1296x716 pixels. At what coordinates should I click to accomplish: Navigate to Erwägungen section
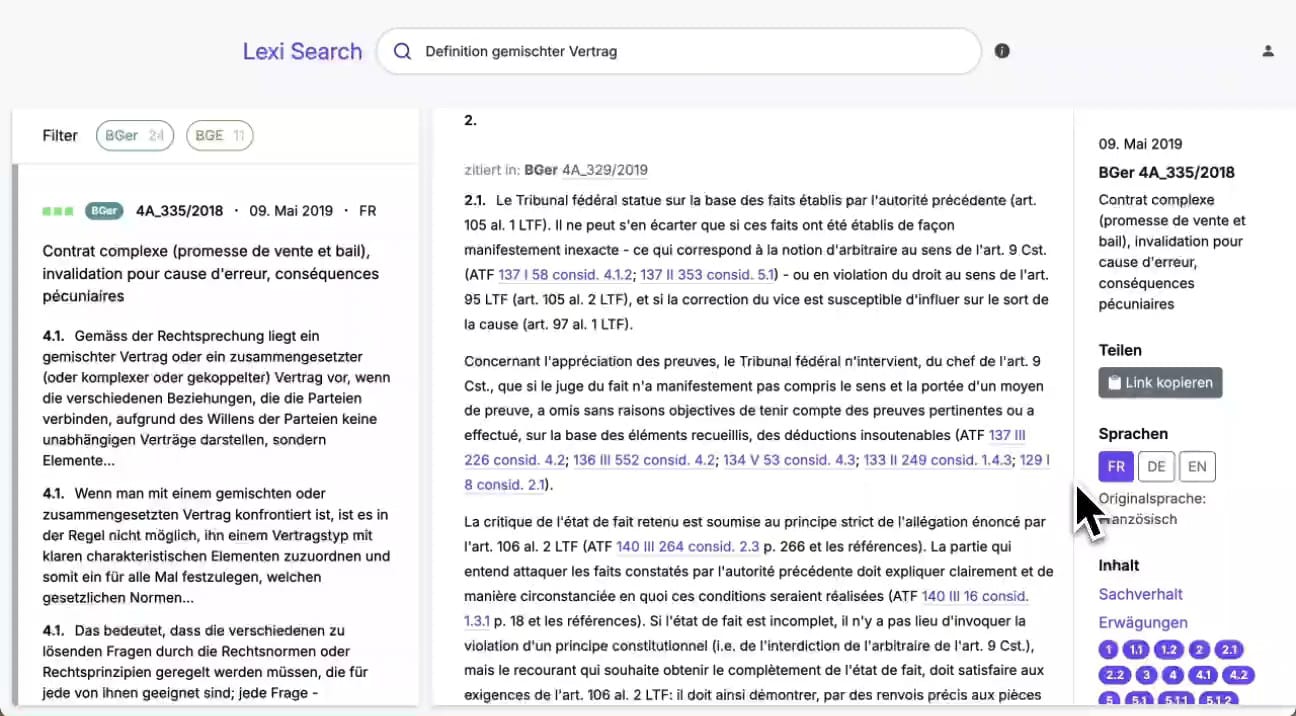coord(1143,622)
